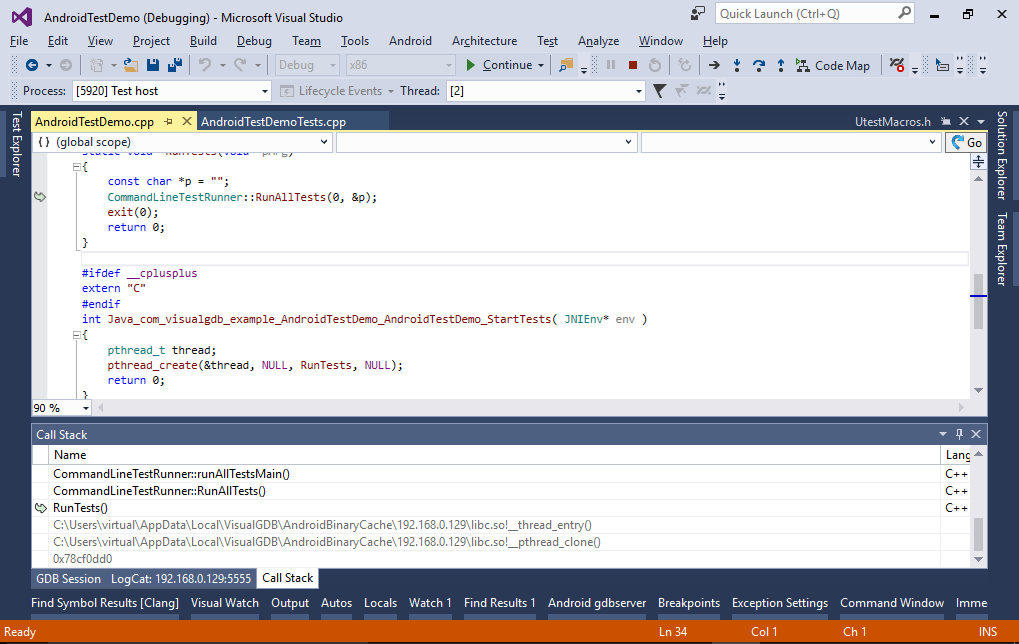The height and width of the screenshot is (644, 1019).
Task: Toggle pin on the AndroidTestDemo.cpp tab
Action: pyautogui.click(x=168, y=122)
